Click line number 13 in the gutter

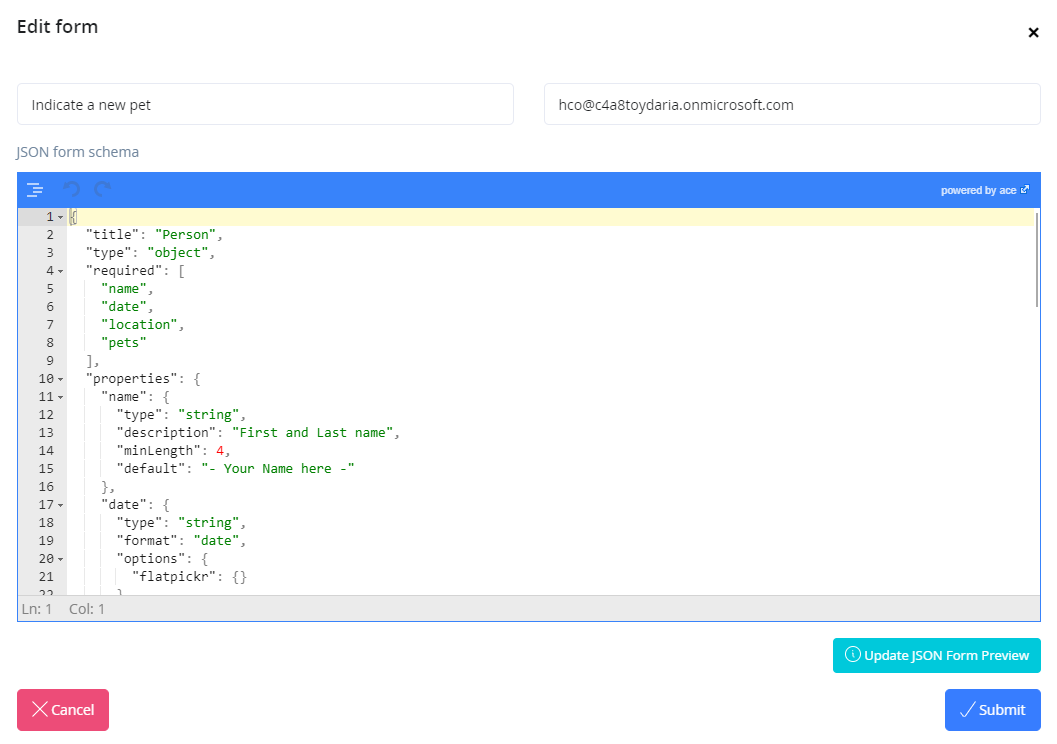[x=46, y=433]
